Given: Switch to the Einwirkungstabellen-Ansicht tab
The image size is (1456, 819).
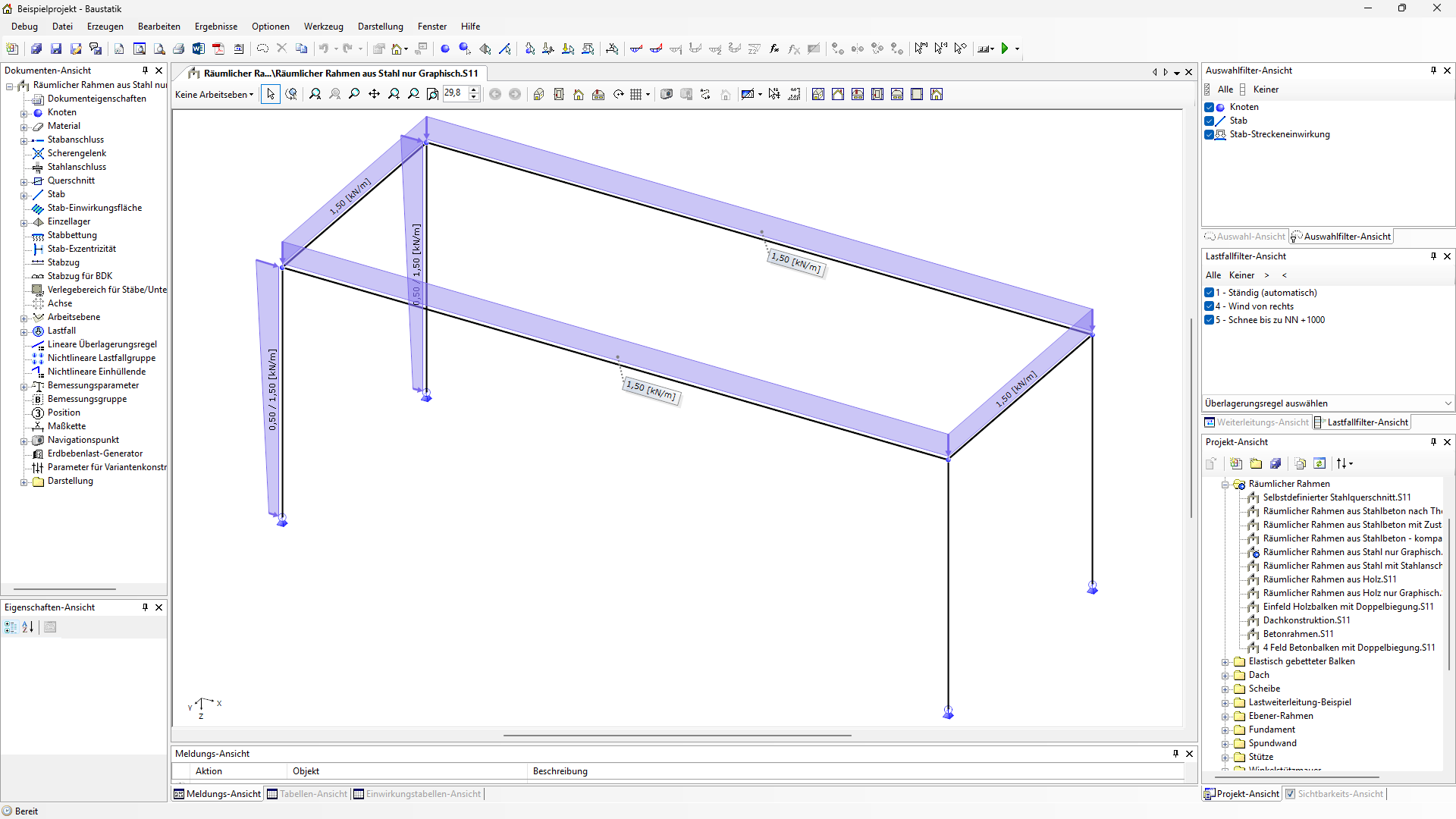Looking at the screenshot, I should 417,794.
